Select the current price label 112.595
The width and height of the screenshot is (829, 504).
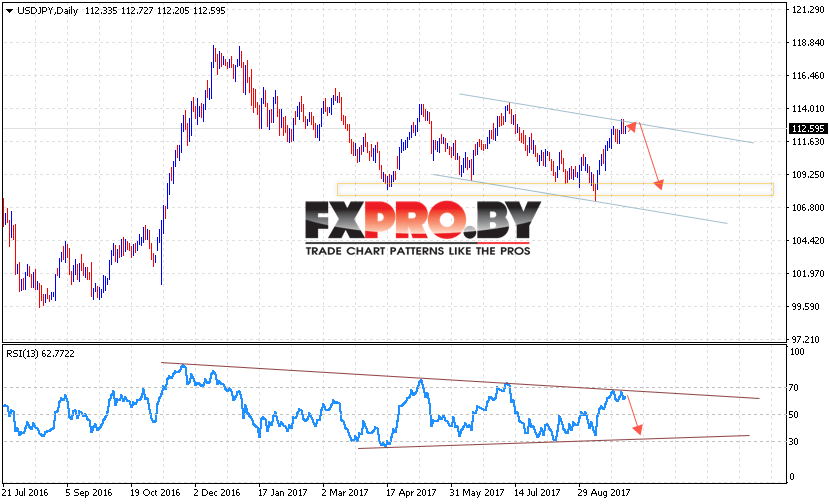click(807, 129)
